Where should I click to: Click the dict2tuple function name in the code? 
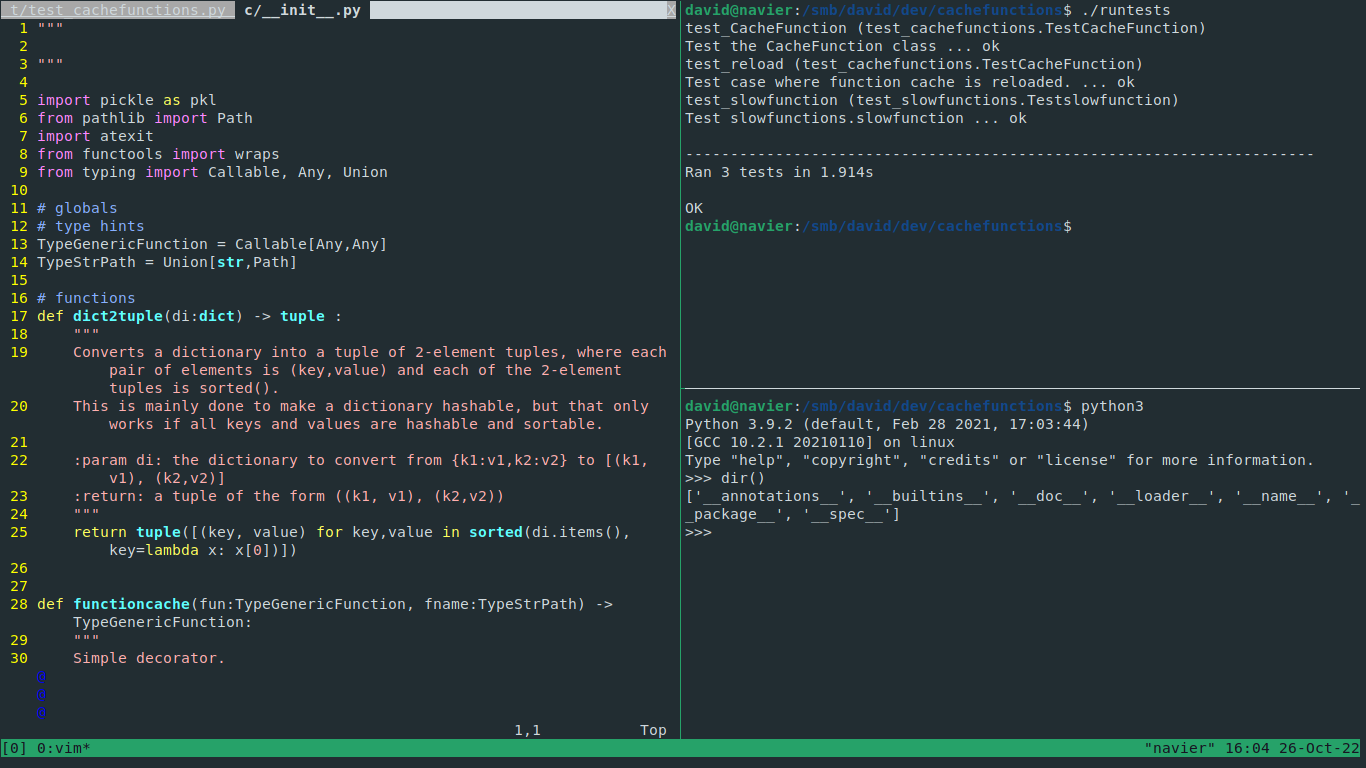point(117,316)
